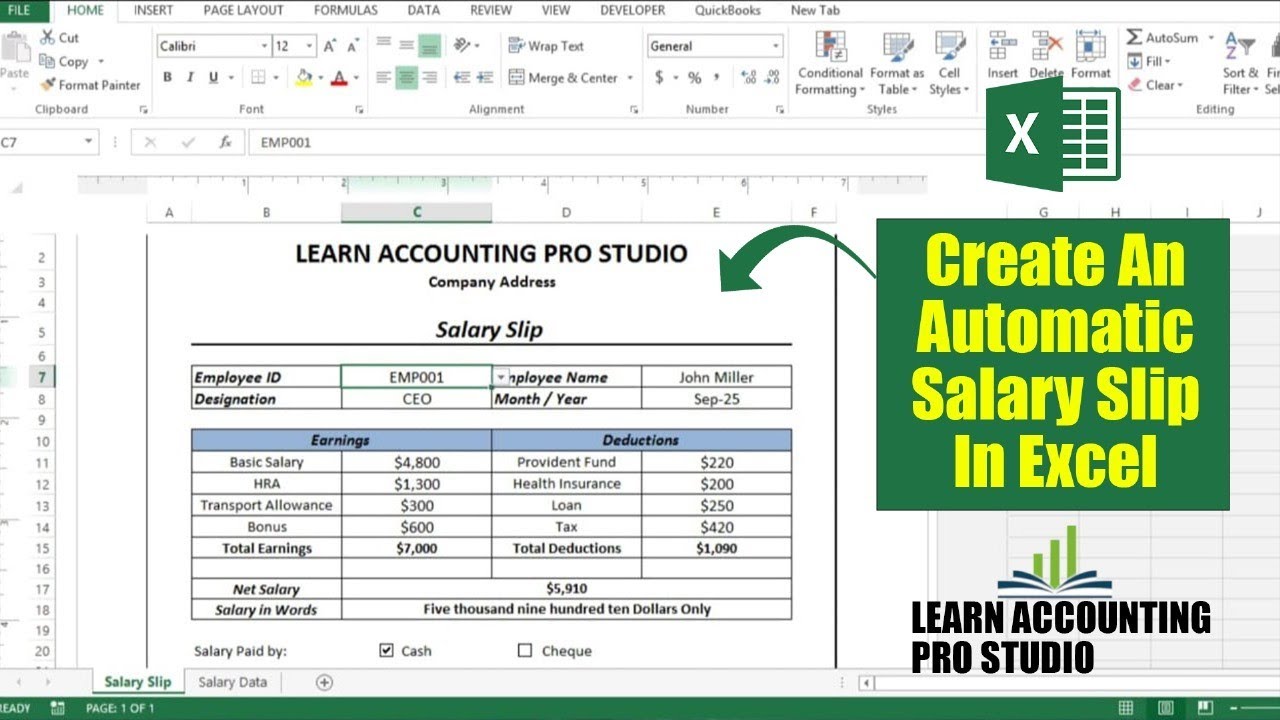Add a new sheet with plus icon

tap(324, 682)
